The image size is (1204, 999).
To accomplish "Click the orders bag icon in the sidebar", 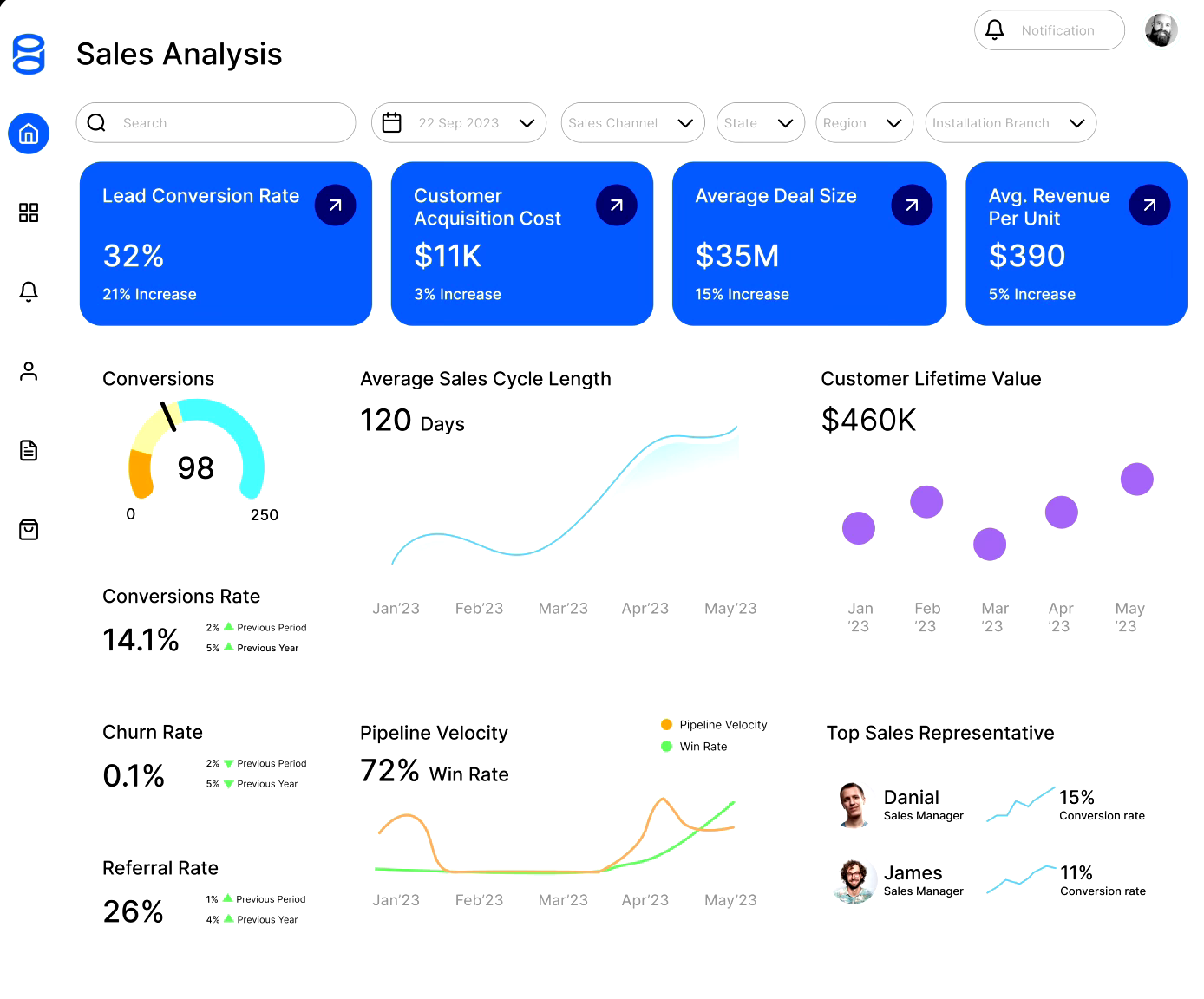I will [x=29, y=529].
